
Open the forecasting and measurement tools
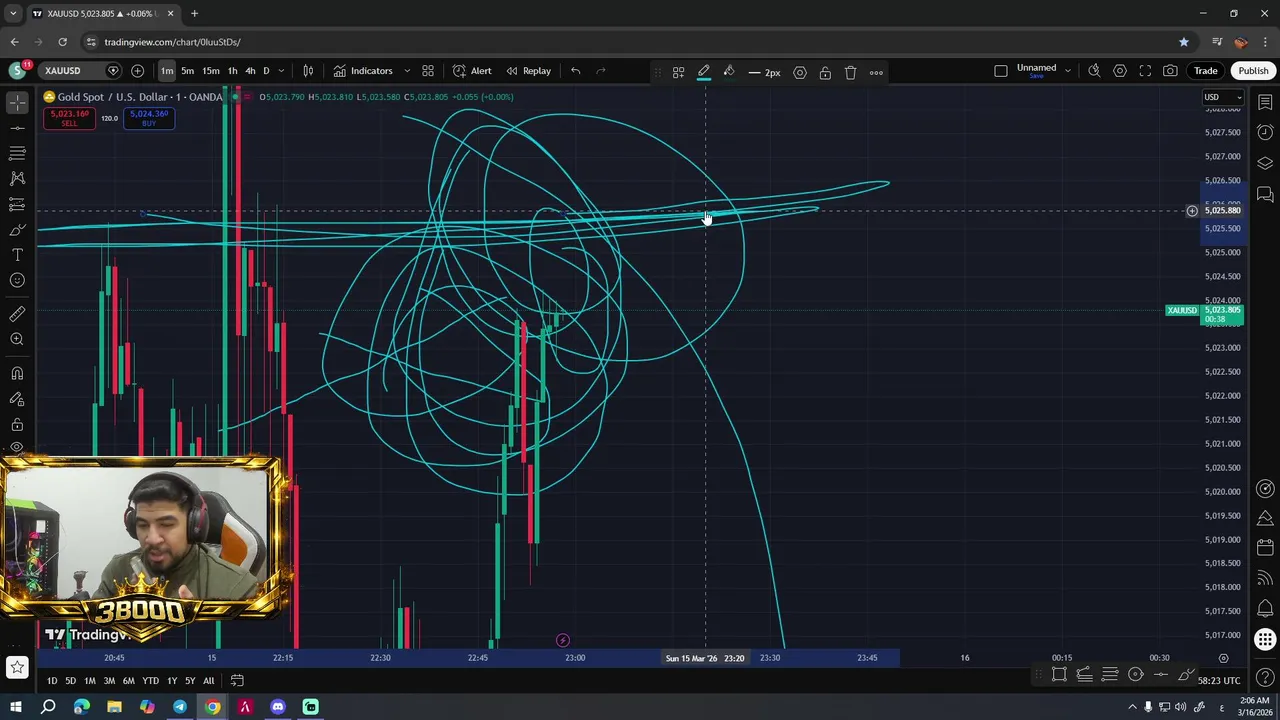(17, 204)
